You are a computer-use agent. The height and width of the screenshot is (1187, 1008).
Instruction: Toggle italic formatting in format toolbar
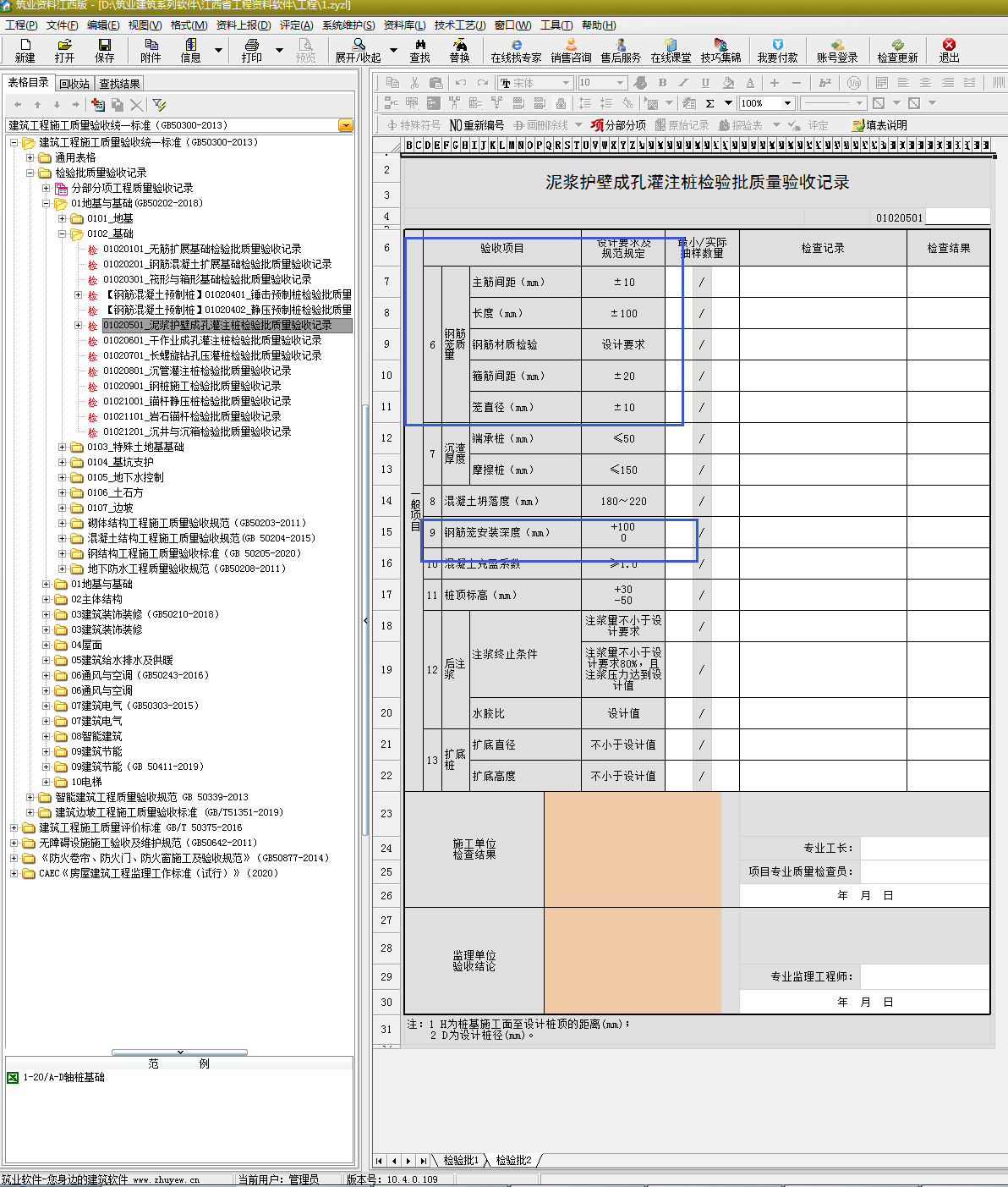[x=683, y=83]
